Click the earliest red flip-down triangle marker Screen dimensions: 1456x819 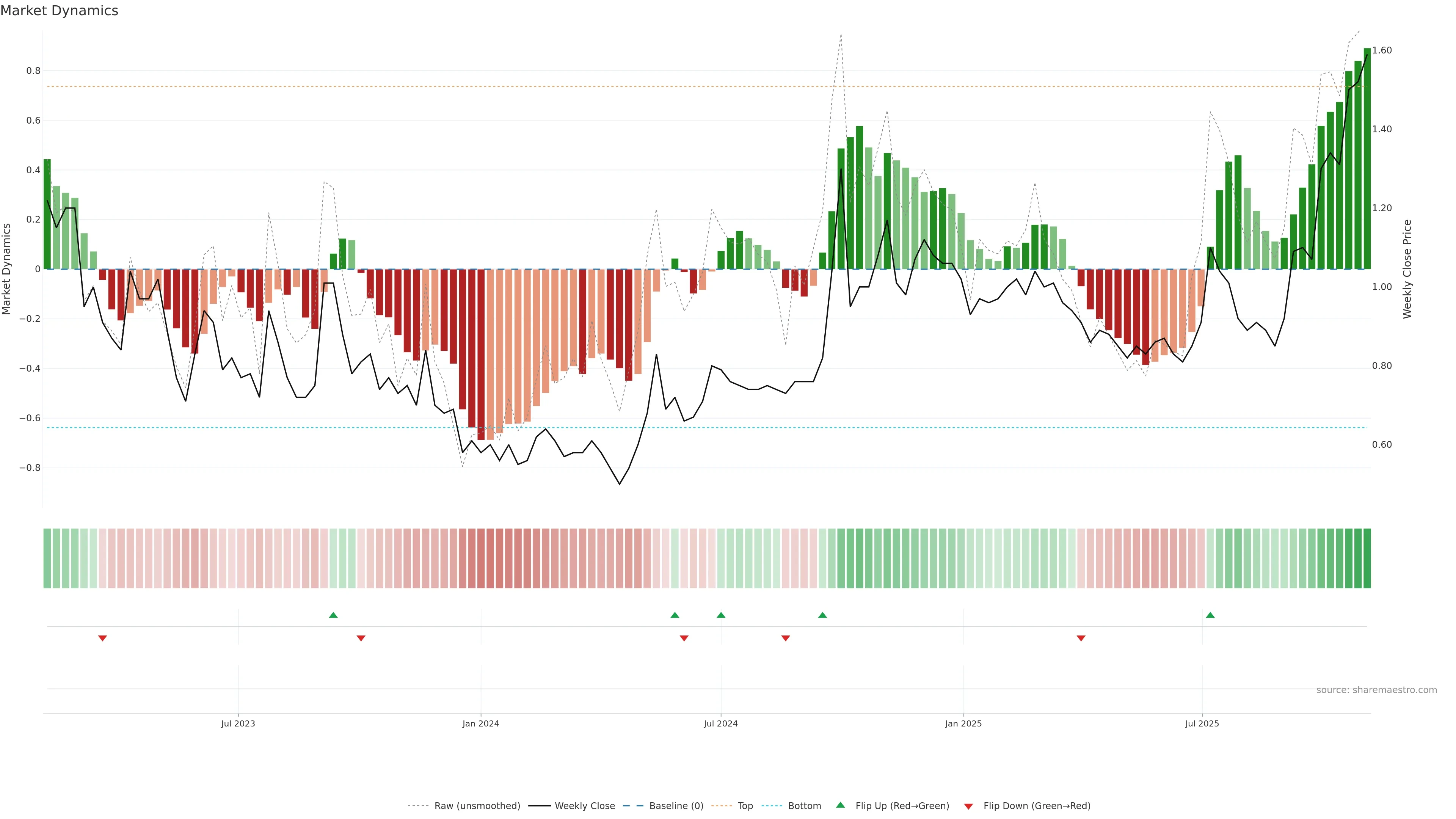102,638
